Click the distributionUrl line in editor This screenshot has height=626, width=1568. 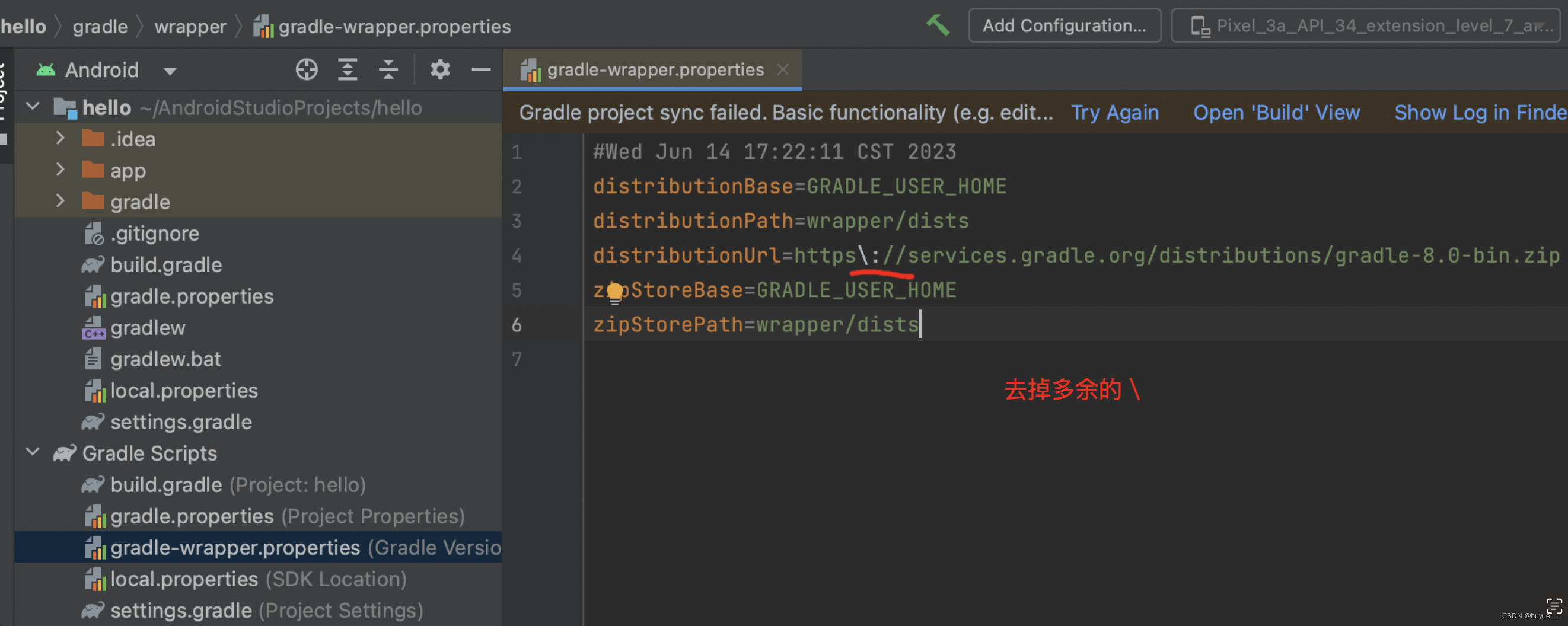click(1076, 255)
